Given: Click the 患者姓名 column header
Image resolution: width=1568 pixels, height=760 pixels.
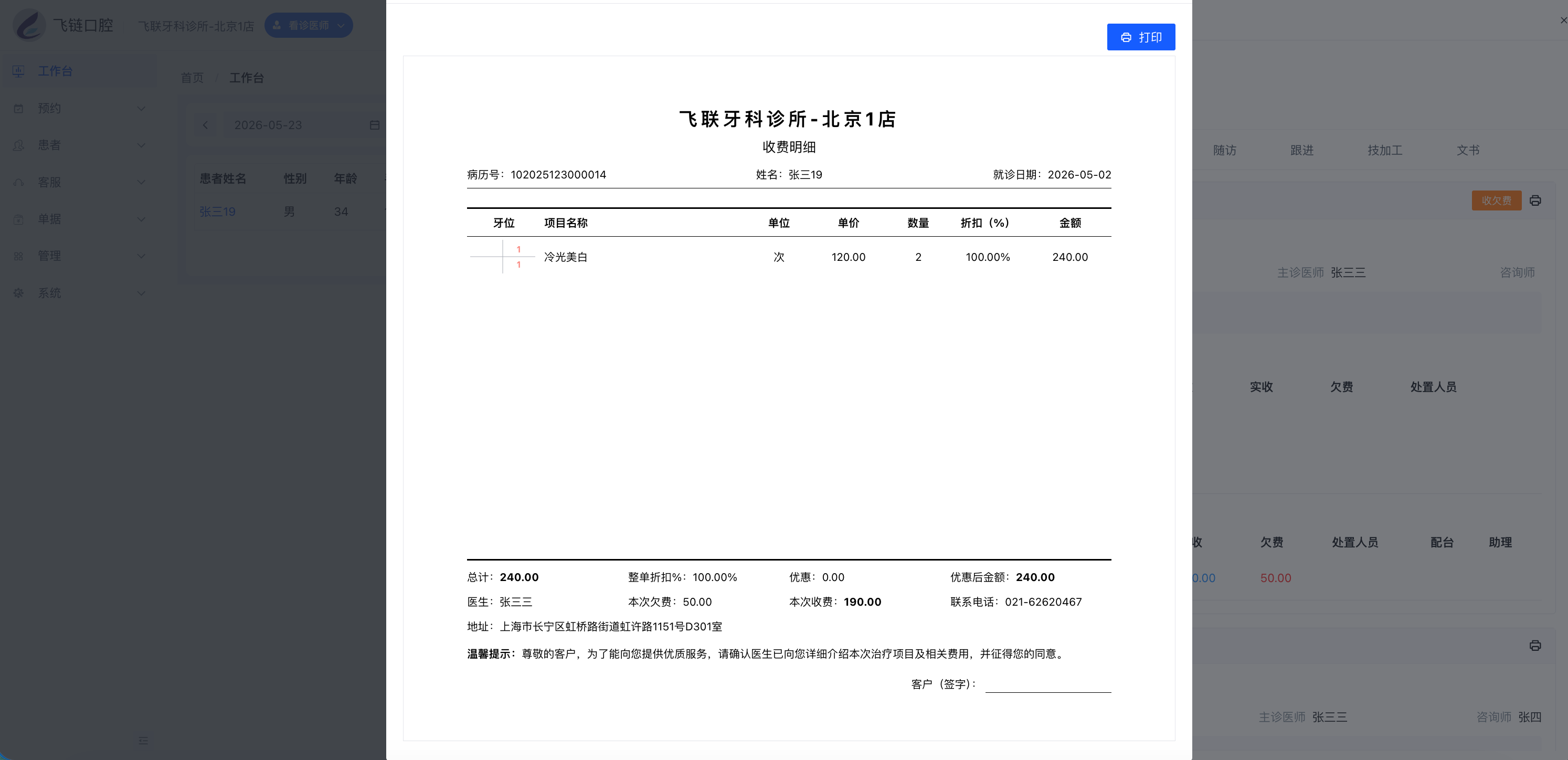Looking at the screenshot, I should tap(223, 178).
